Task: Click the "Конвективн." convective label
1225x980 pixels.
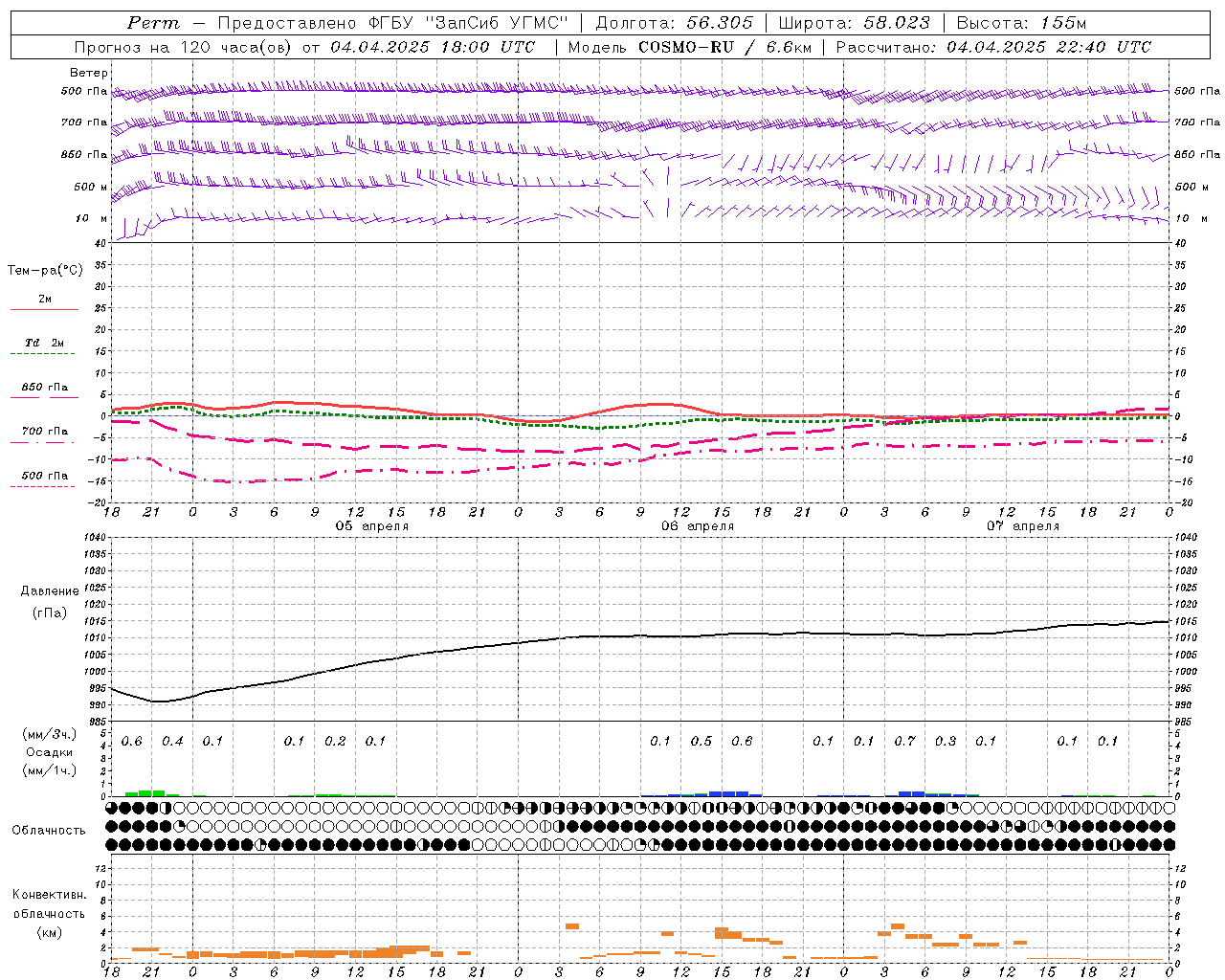Action: tap(49, 895)
